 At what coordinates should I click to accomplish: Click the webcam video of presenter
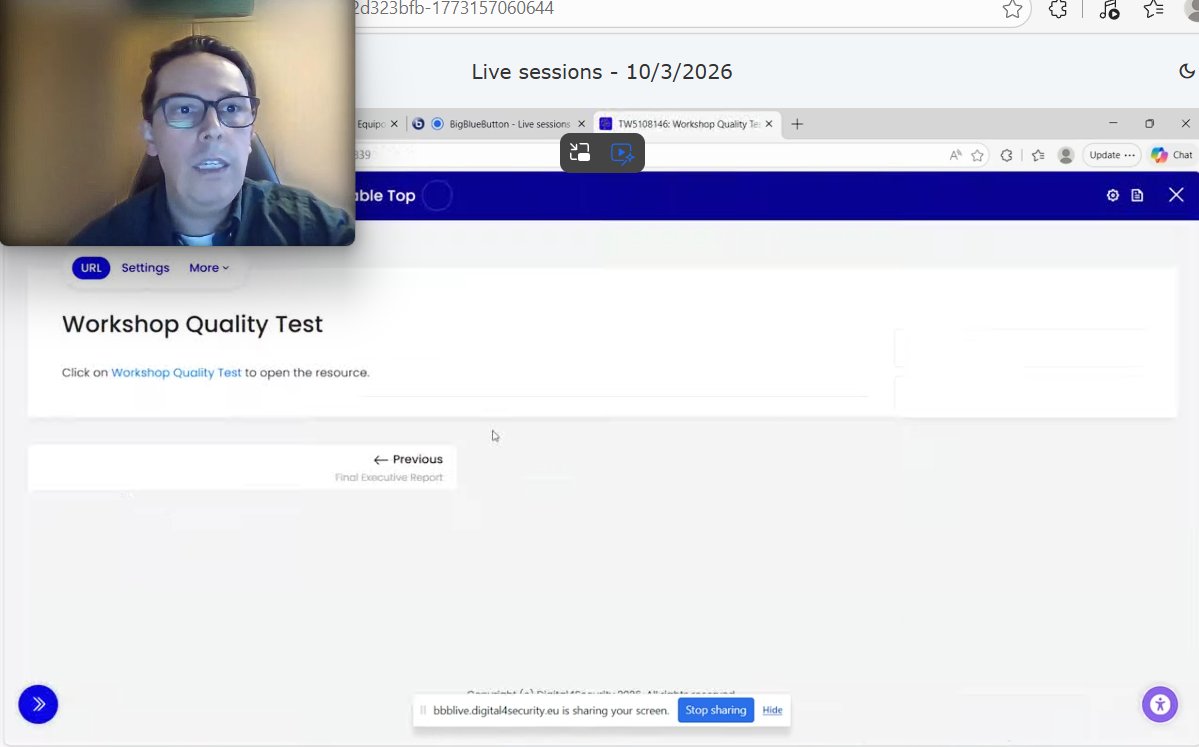(x=177, y=122)
